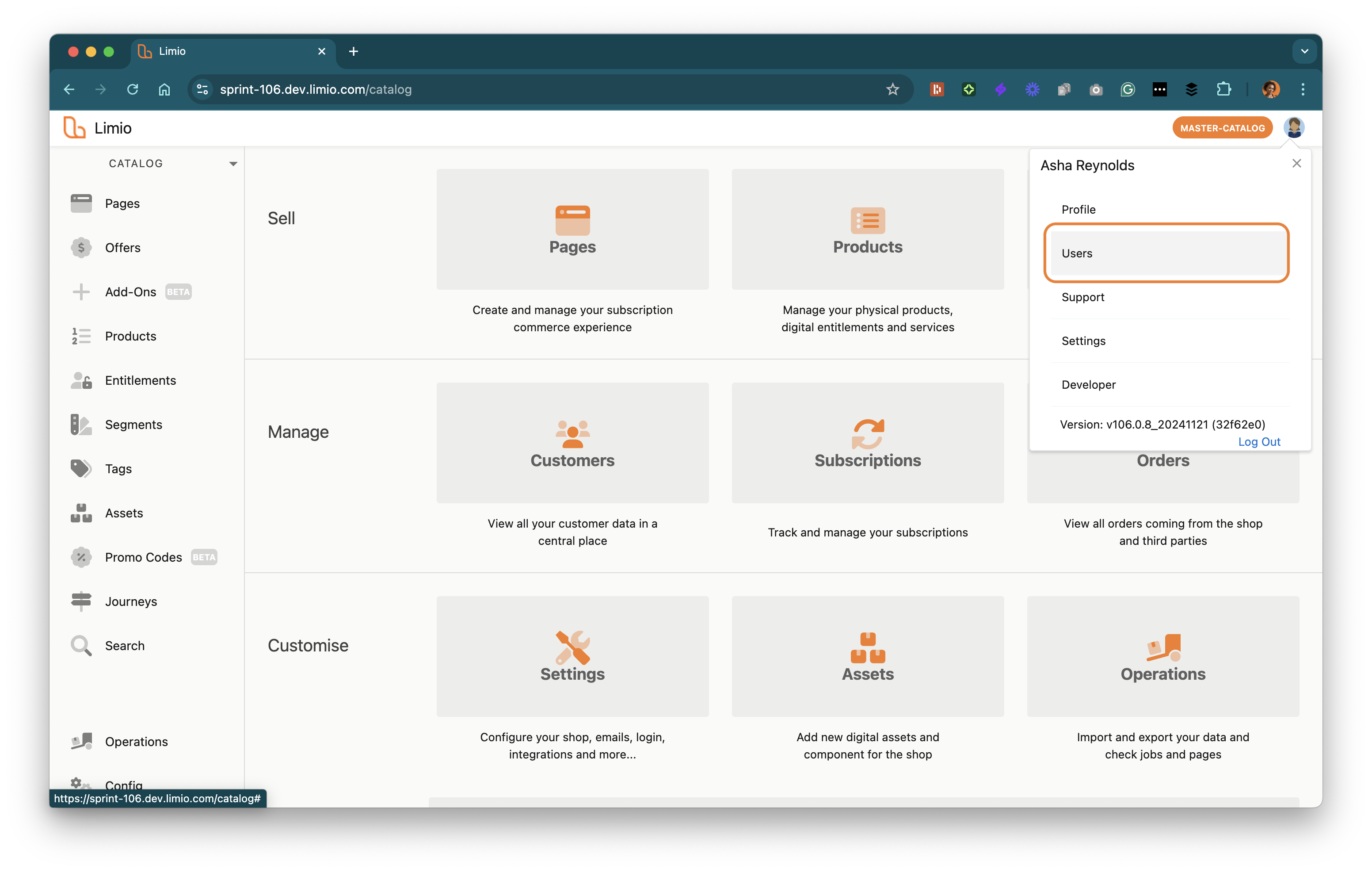This screenshot has height=873, width=1372.
Task: Open the Chrome three-dot menu
Action: pos(1303,89)
